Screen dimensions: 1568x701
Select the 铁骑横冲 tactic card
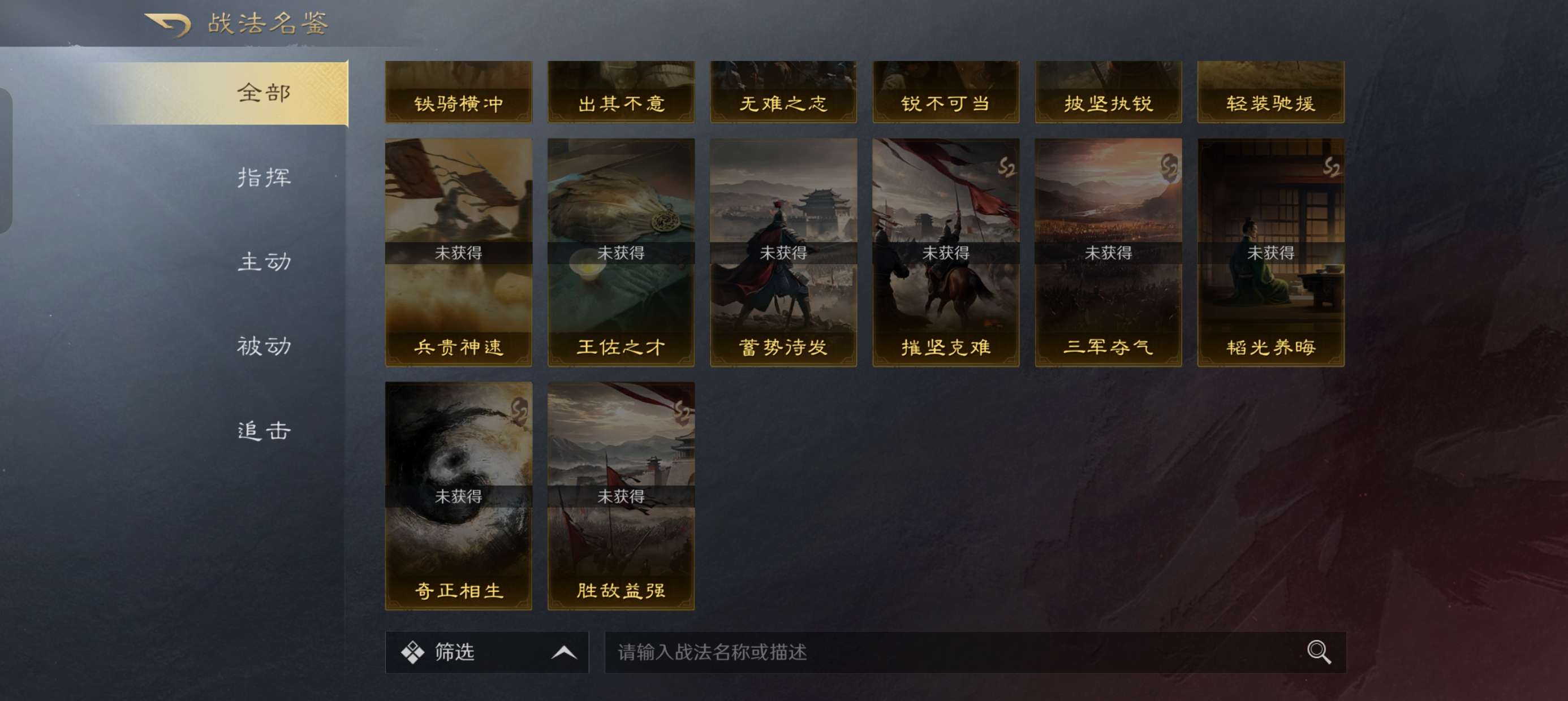[458, 92]
